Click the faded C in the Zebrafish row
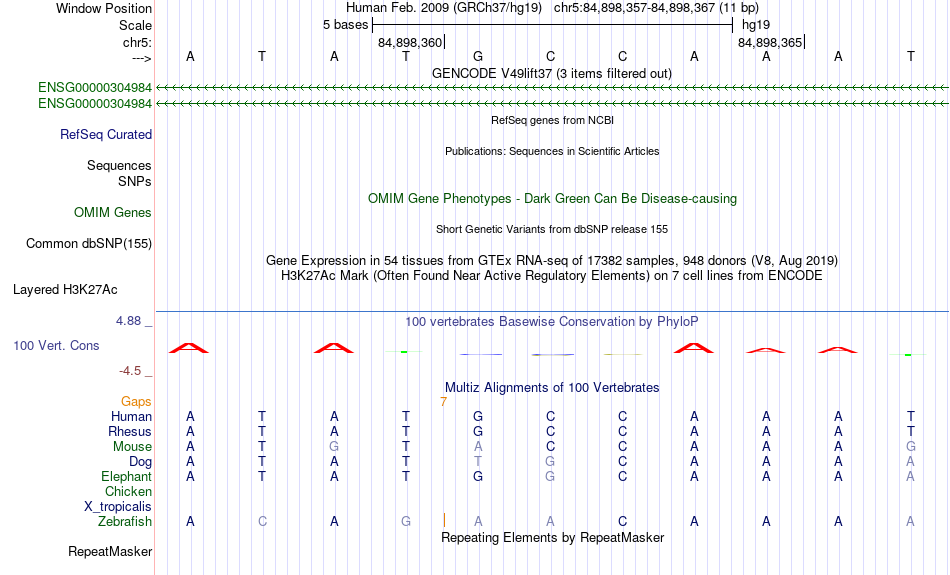 pos(262,521)
